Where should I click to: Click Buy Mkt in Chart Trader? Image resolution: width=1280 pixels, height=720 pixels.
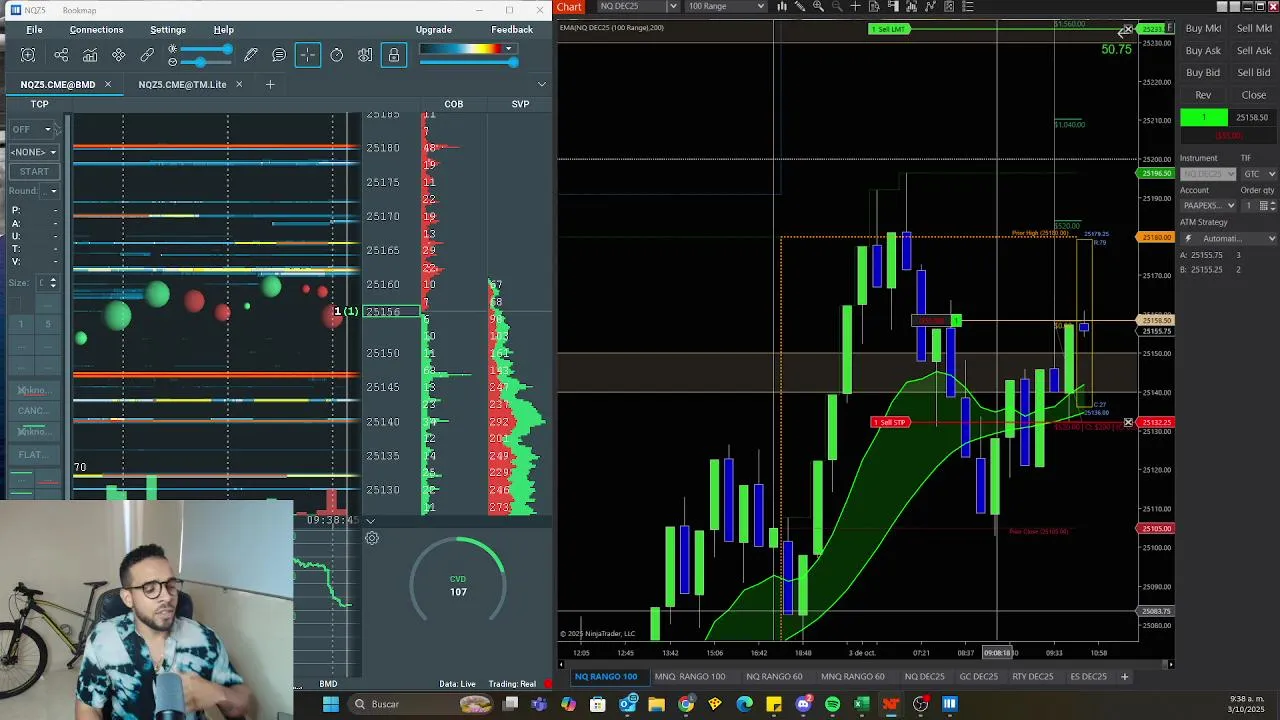pos(1203,29)
